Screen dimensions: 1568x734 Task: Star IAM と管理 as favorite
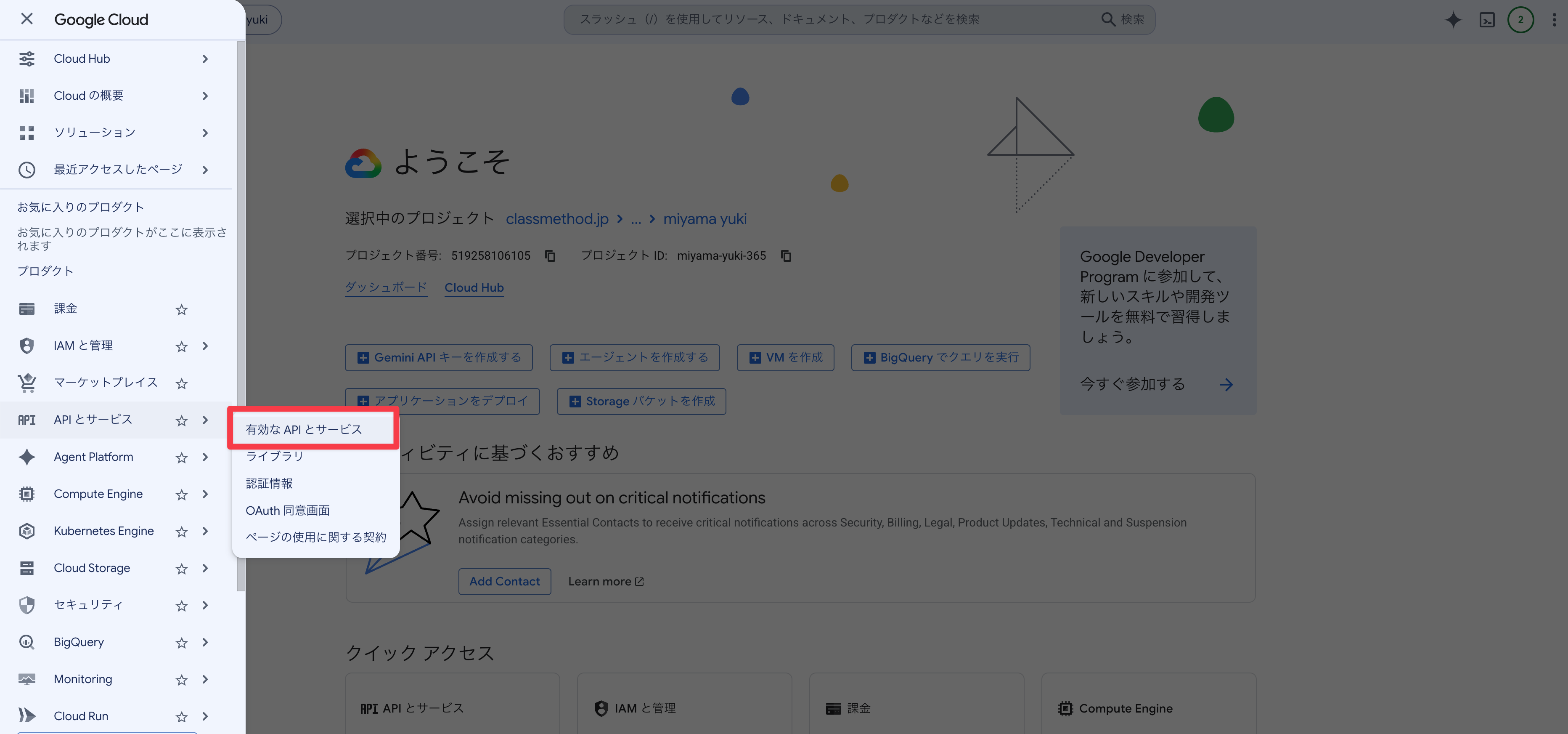point(181,347)
